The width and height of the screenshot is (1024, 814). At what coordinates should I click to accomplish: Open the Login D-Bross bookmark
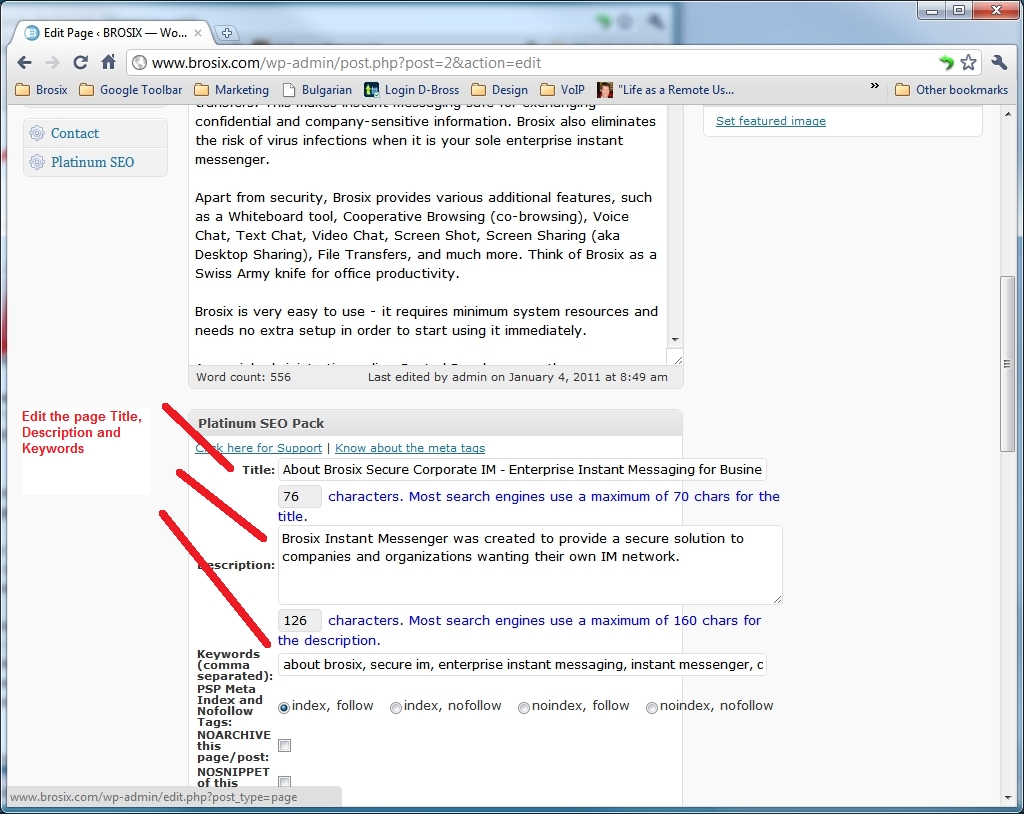(411, 90)
